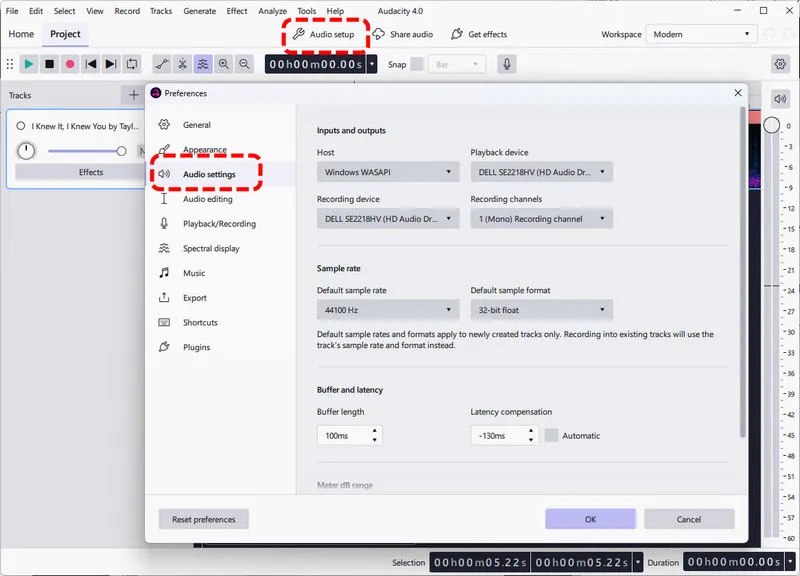The width and height of the screenshot is (800, 576).
Task: Open track Effects button
Action: point(81,172)
